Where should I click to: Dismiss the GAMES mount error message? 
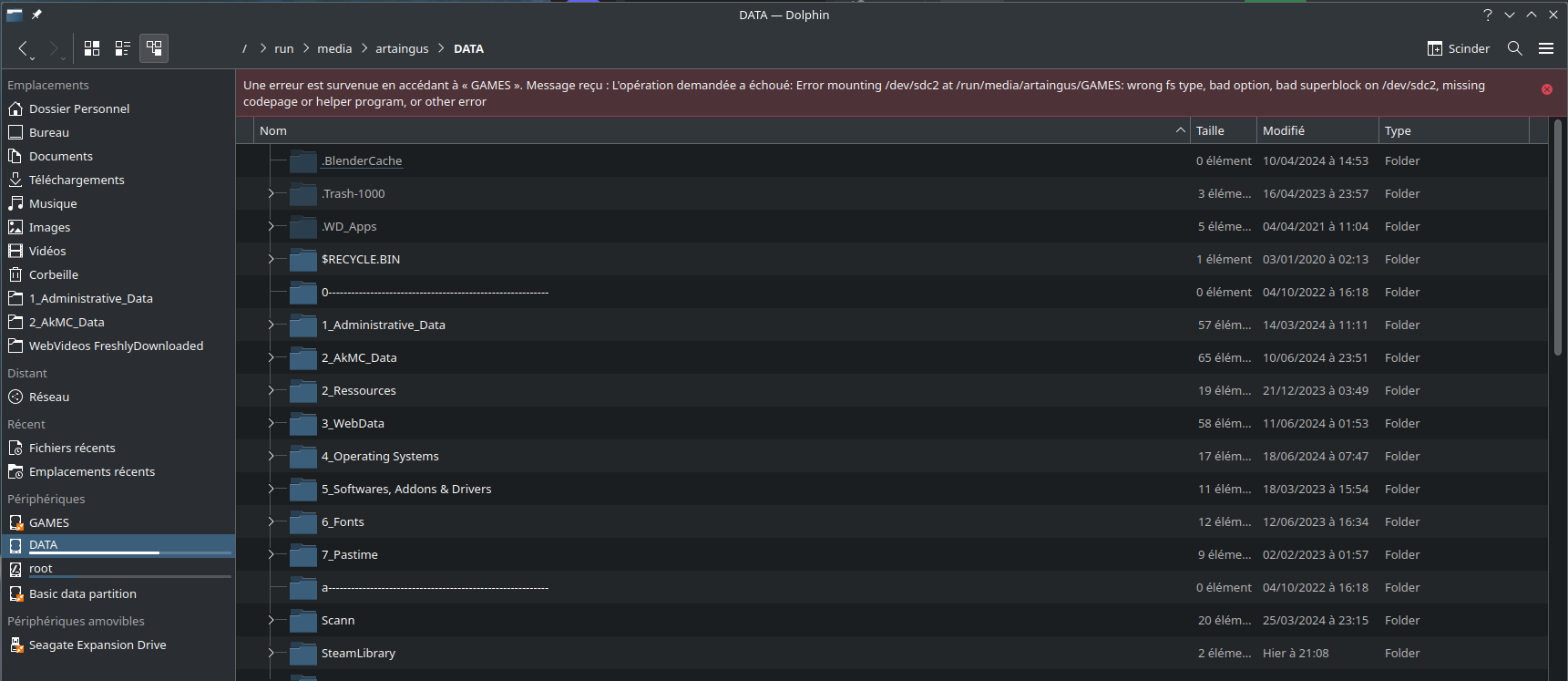1546,89
